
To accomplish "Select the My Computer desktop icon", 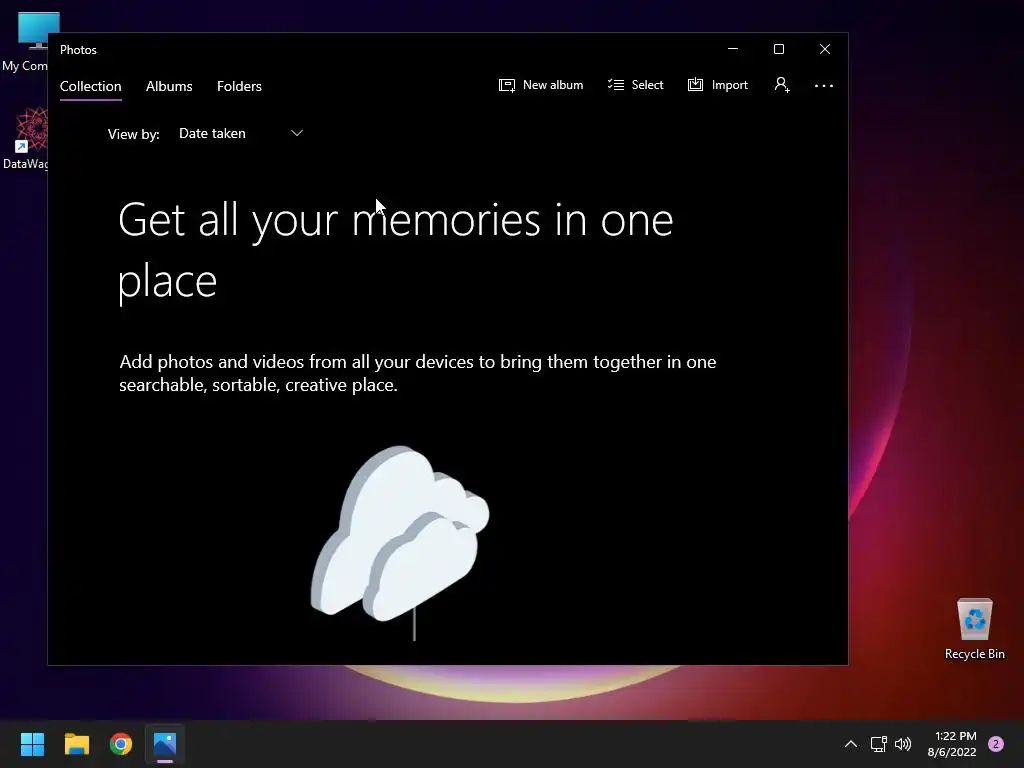I will [x=25, y=40].
